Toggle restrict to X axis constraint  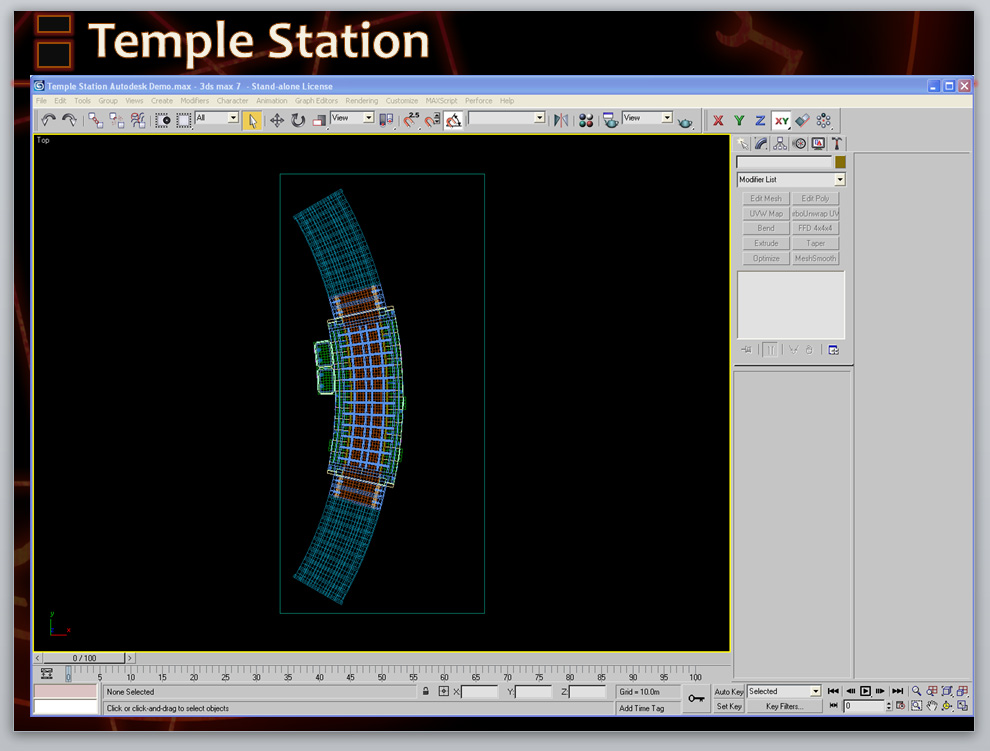coord(718,120)
